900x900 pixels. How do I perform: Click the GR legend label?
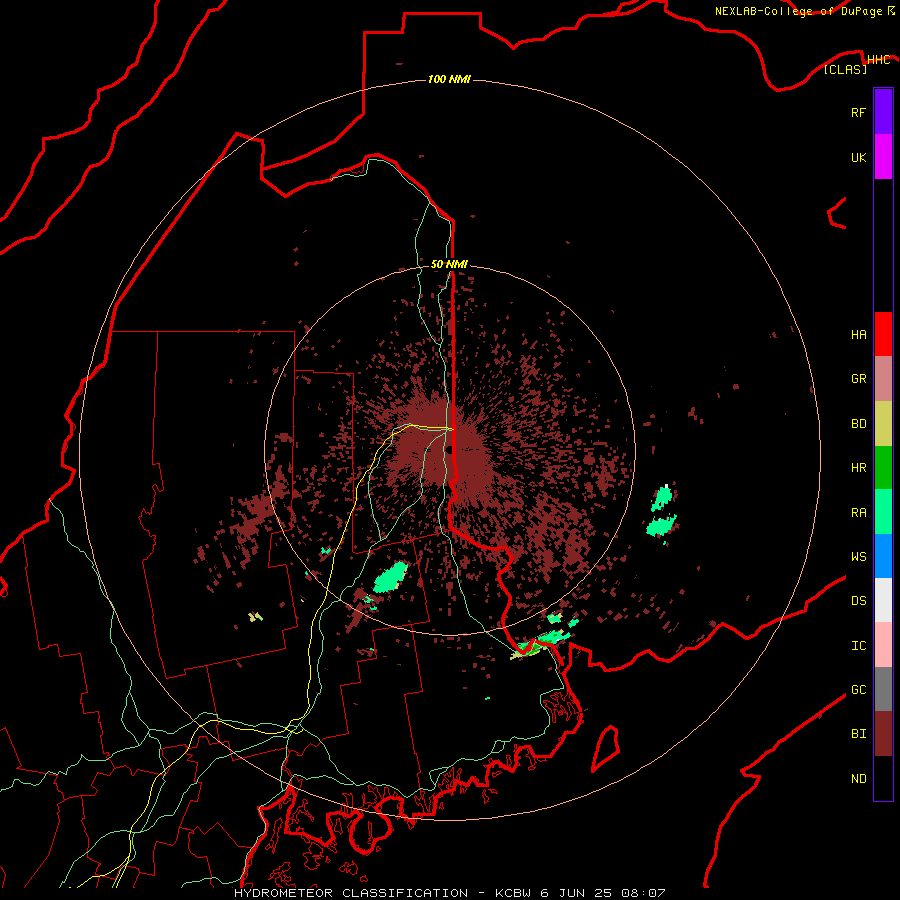pyautogui.click(x=858, y=379)
